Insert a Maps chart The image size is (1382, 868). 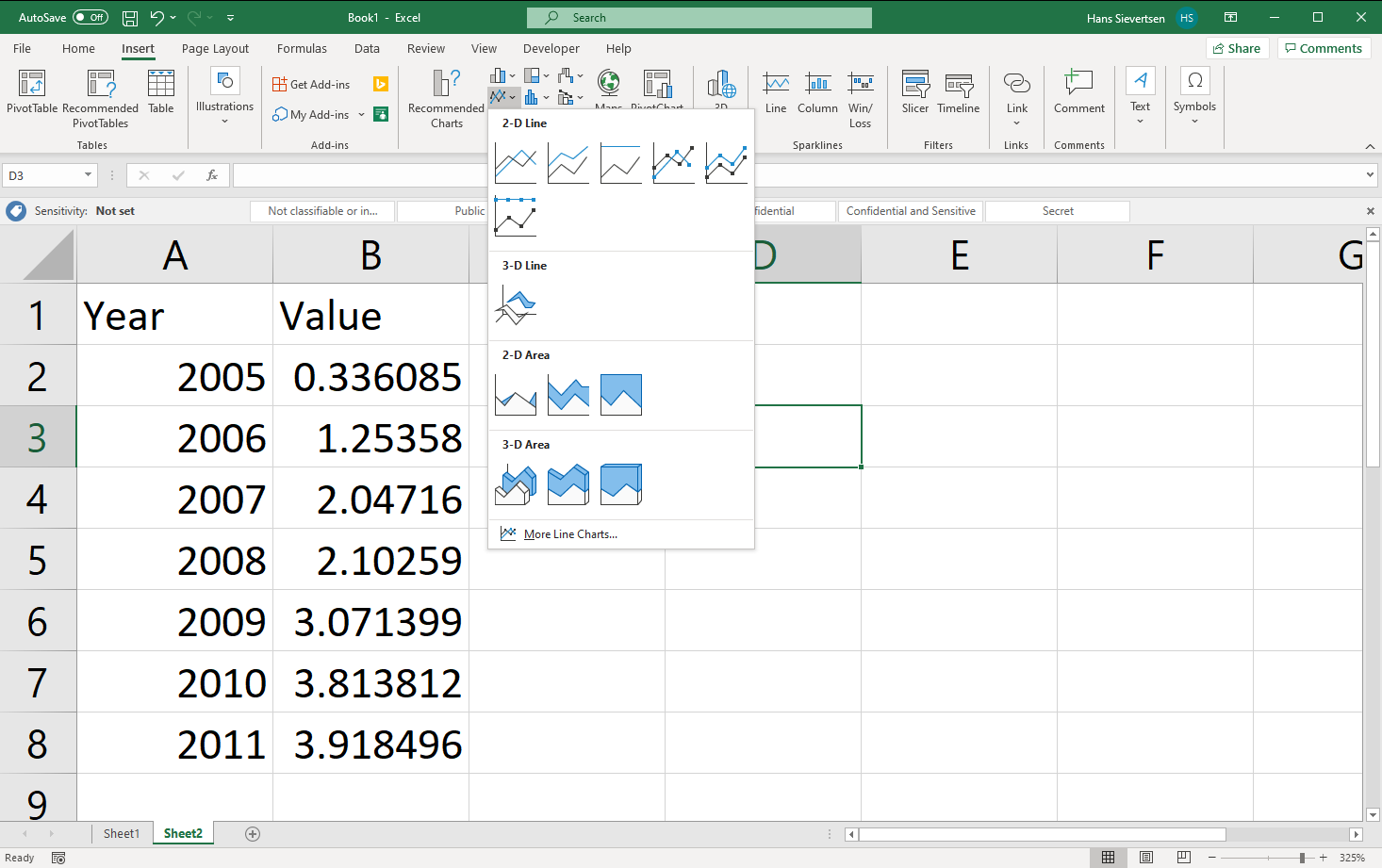coord(609,90)
